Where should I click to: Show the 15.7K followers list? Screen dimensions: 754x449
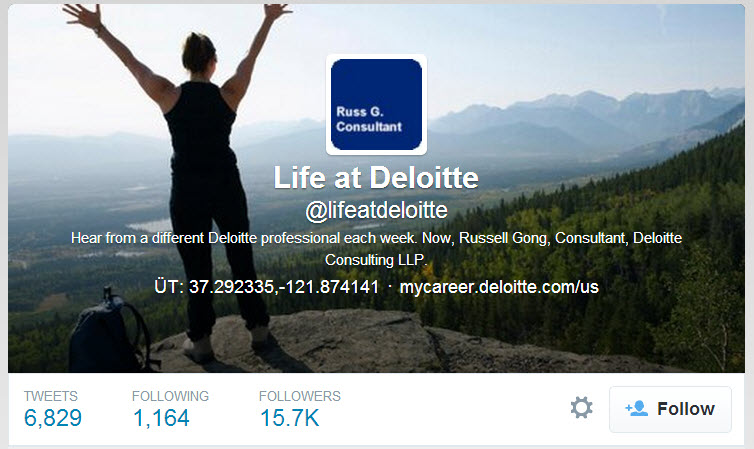289,418
